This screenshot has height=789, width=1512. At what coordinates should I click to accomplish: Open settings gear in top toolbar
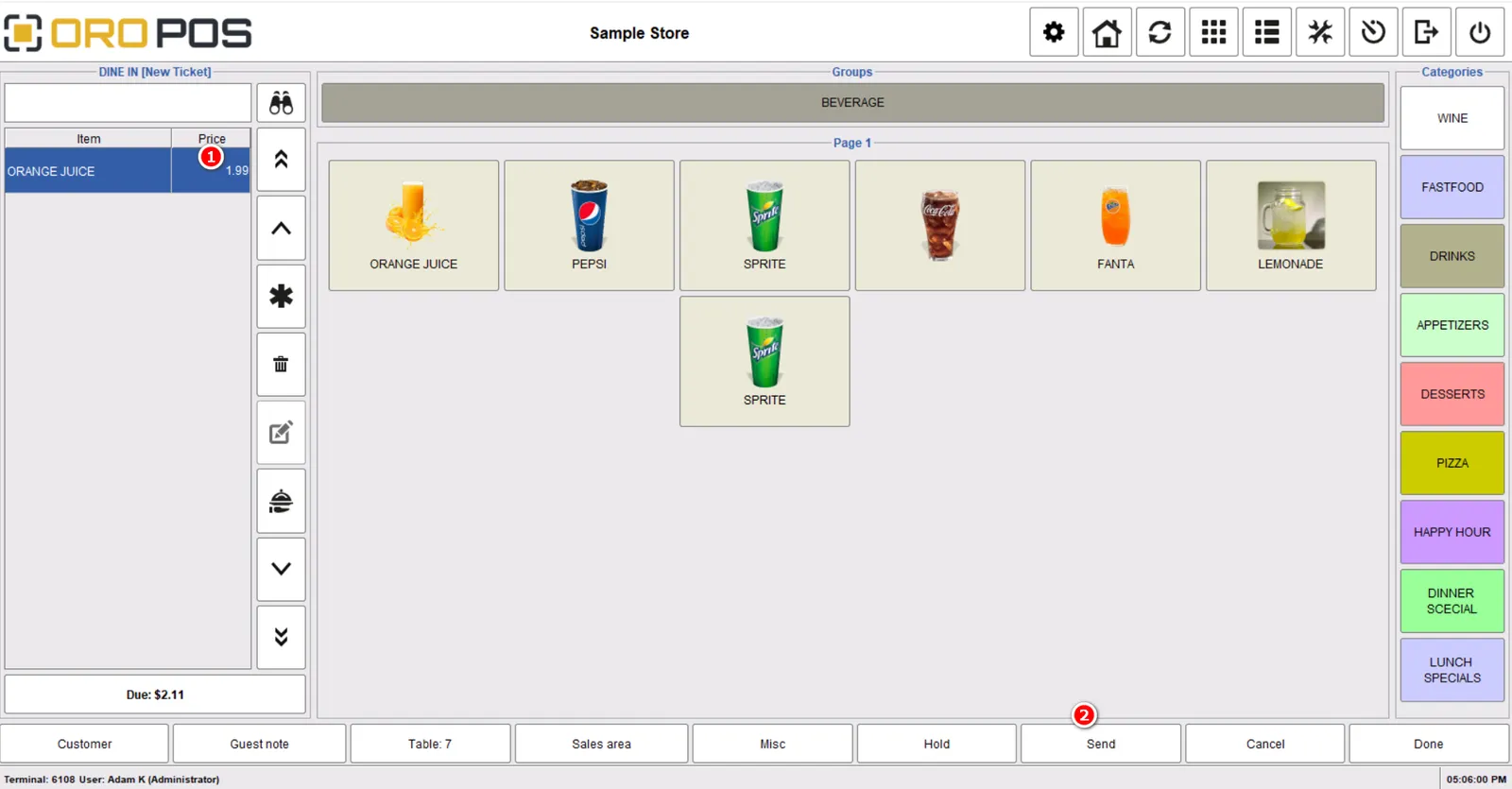pyautogui.click(x=1054, y=33)
